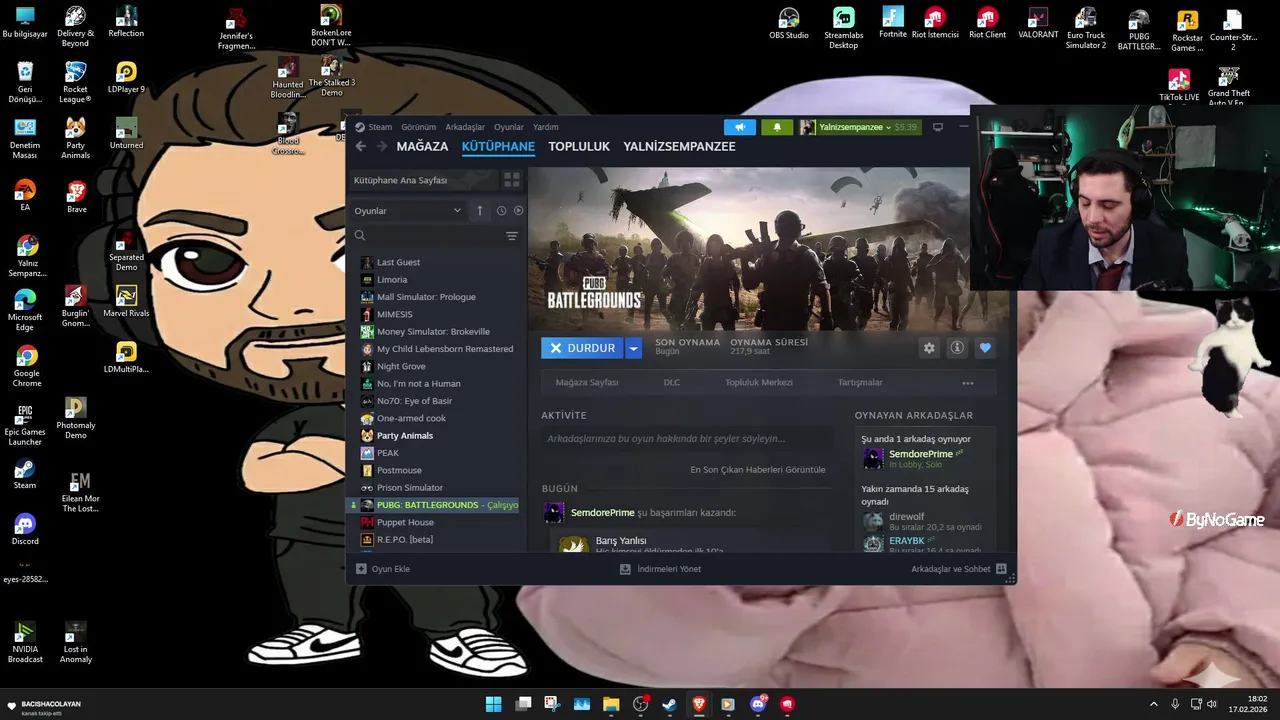The width and height of the screenshot is (1280, 720).
Task: Open the Görünüm menu
Action: pos(419,127)
